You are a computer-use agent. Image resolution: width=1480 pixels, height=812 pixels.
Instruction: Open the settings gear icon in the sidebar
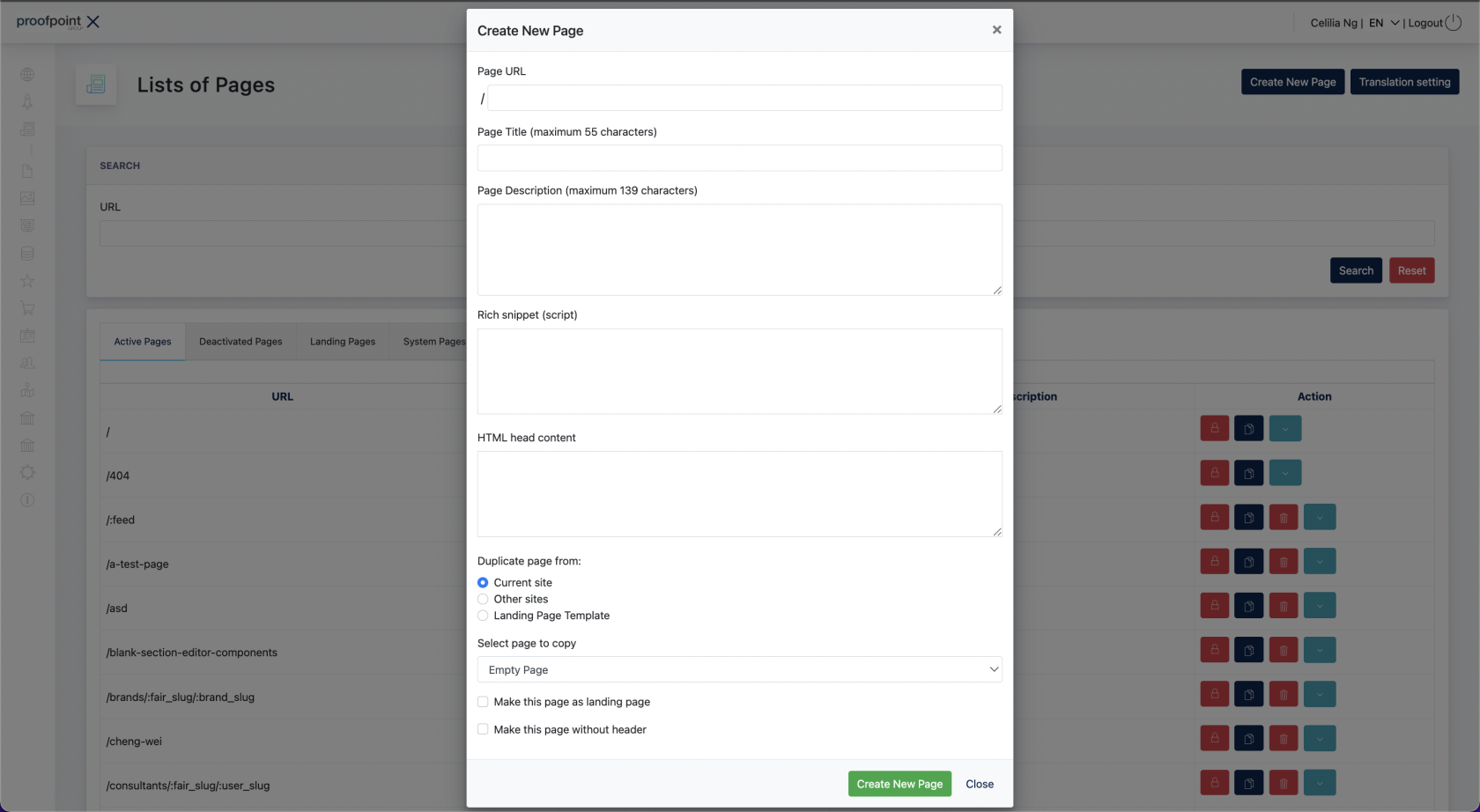pyautogui.click(x=27, y=473)
